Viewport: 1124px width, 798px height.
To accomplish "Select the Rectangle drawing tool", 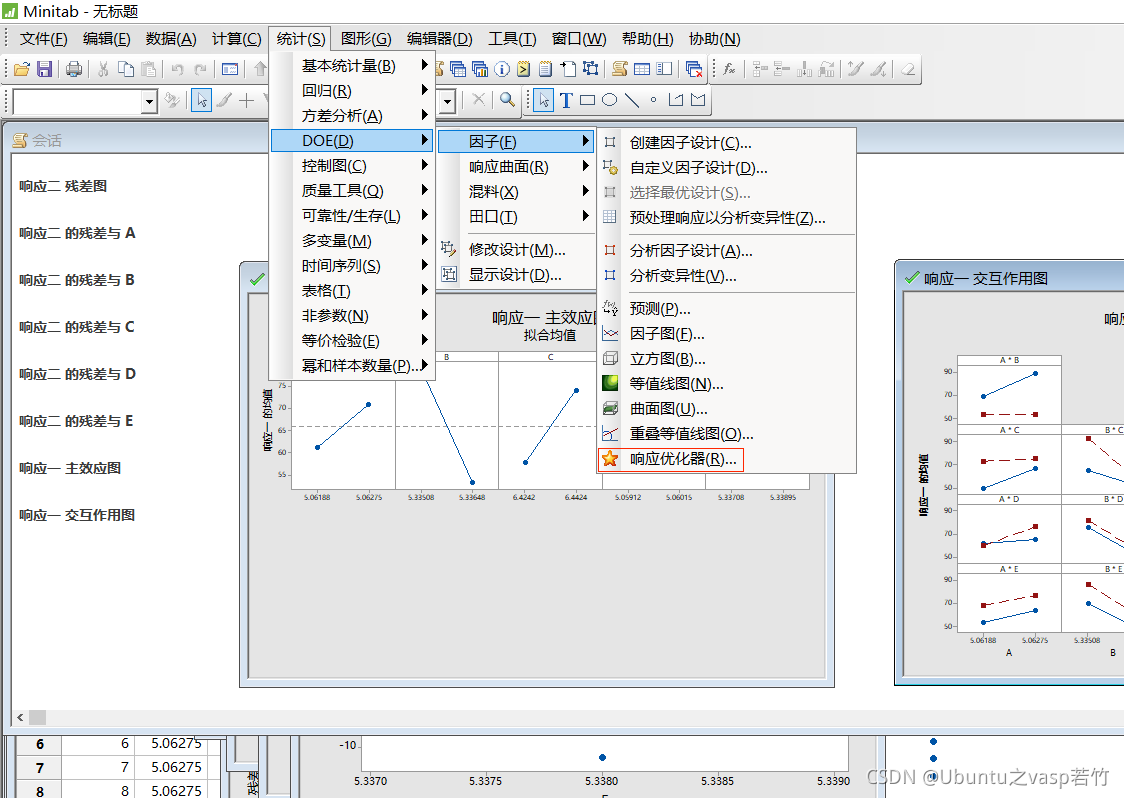I will (588, 100).
